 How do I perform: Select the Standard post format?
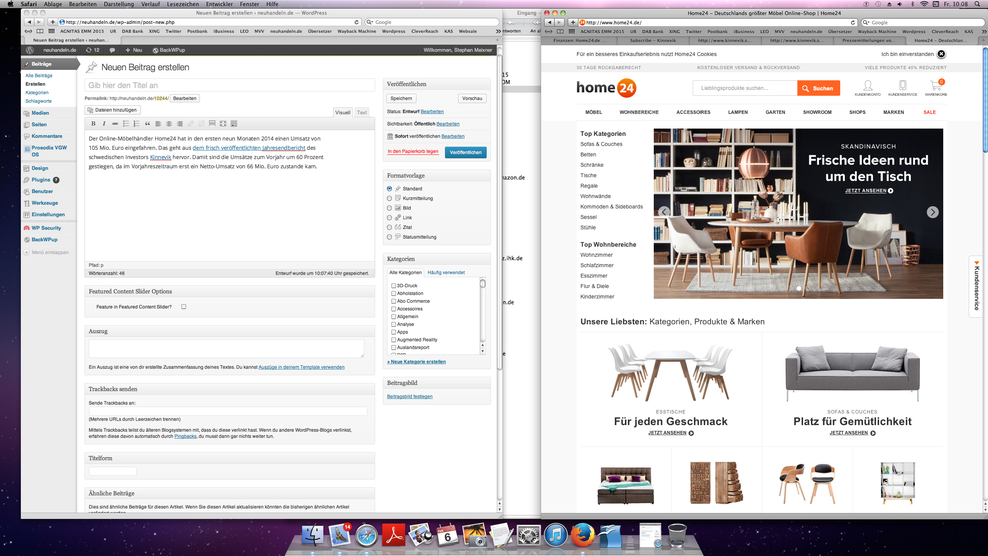[x=389, y=188]
